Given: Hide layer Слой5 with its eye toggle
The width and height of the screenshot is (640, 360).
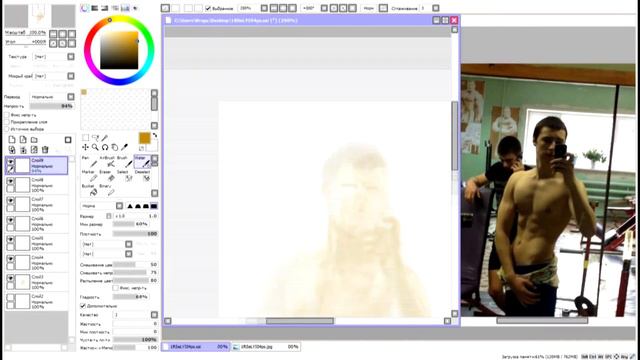Looking at the screenshot, I should (11, 240).
